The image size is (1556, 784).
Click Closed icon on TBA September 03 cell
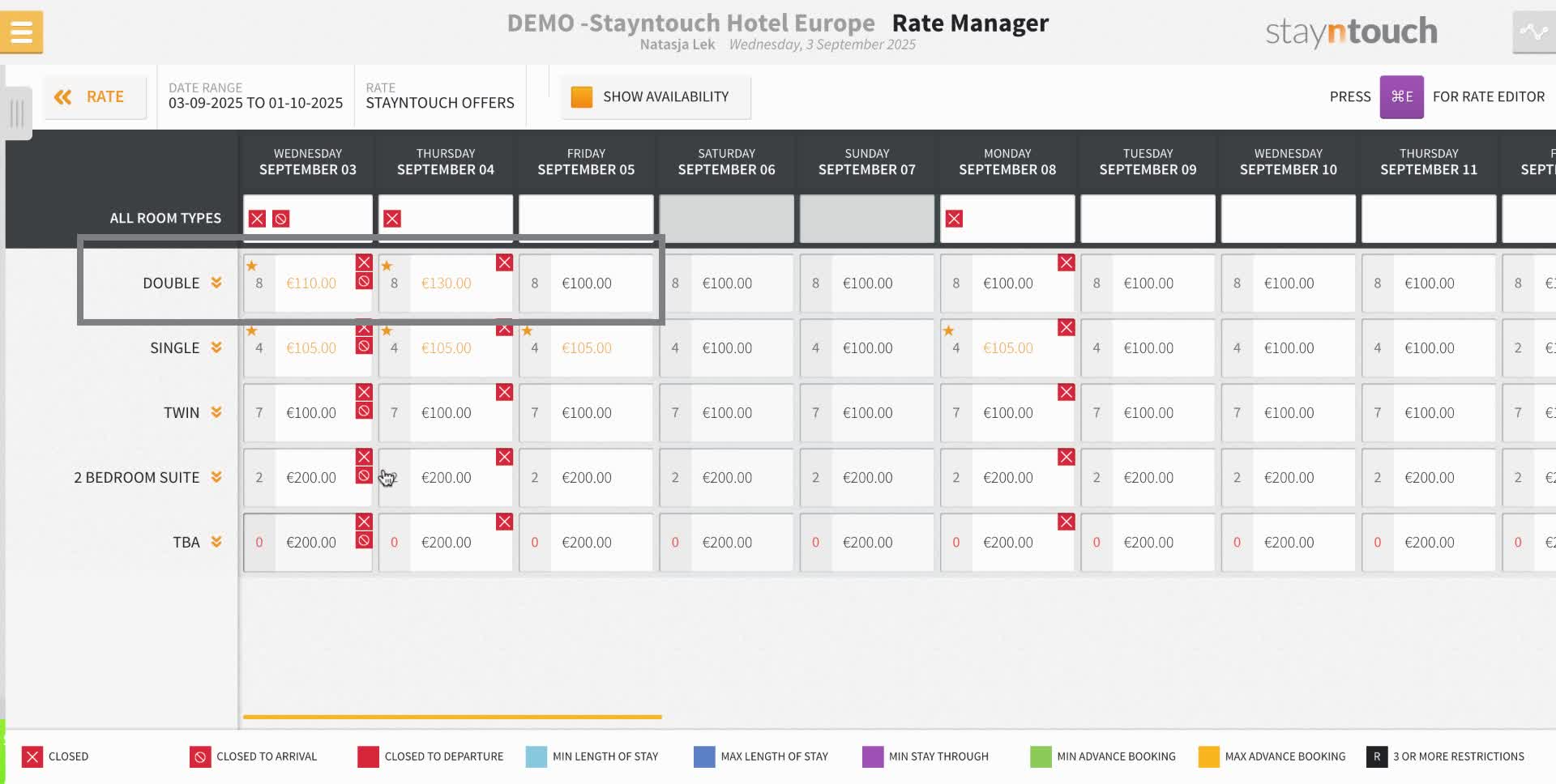pyautogui.click(x=364, y=522)
